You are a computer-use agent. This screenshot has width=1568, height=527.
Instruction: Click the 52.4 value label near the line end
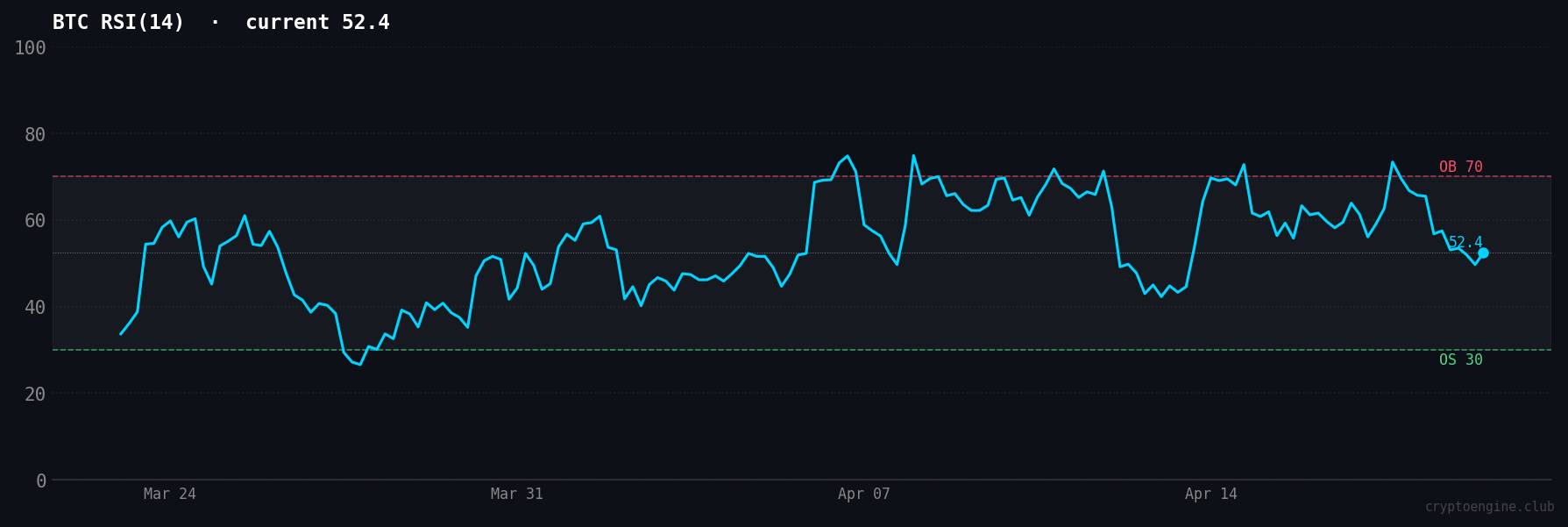click(x=1465, y=243)
